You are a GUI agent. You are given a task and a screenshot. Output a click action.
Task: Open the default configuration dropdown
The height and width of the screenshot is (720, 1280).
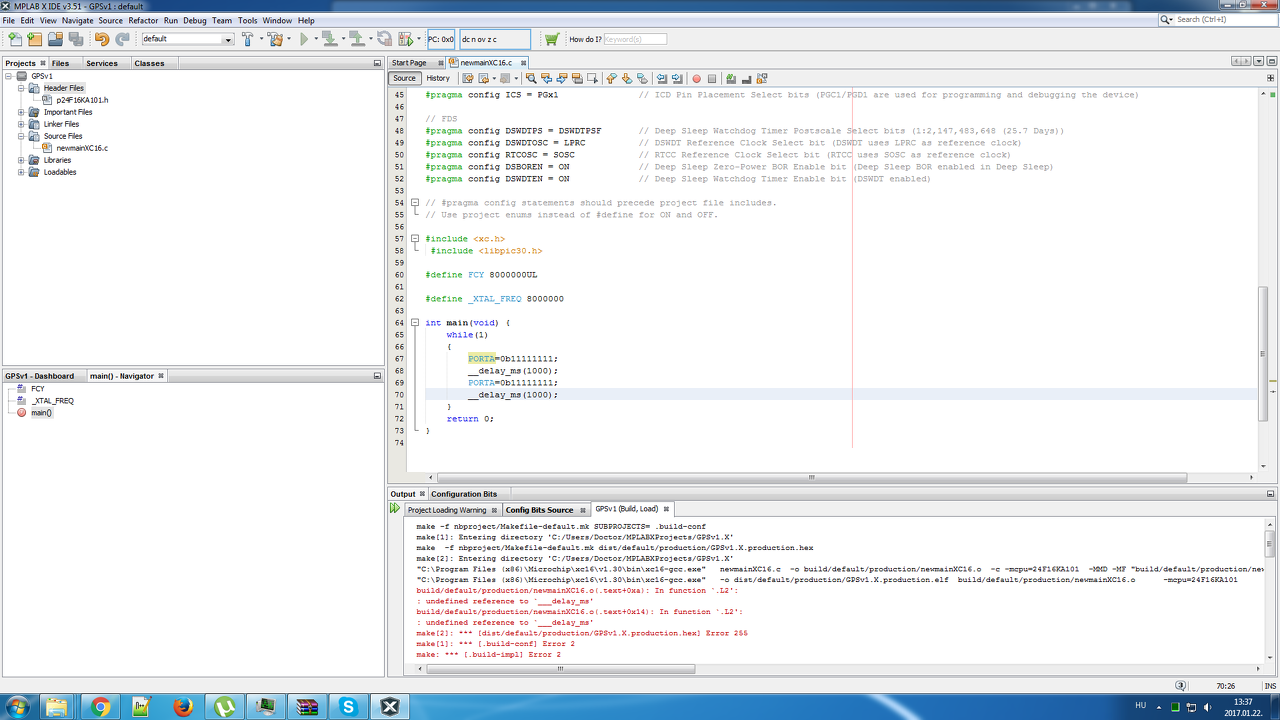(x=228, y=39)
